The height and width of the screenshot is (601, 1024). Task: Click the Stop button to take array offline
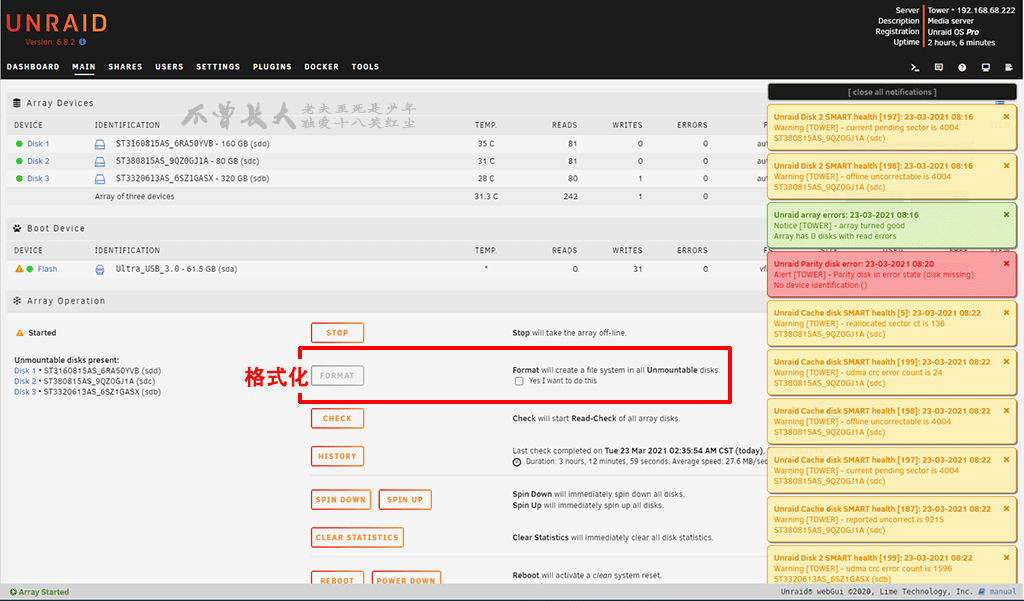pyautogui.click(x=337, y=333)
